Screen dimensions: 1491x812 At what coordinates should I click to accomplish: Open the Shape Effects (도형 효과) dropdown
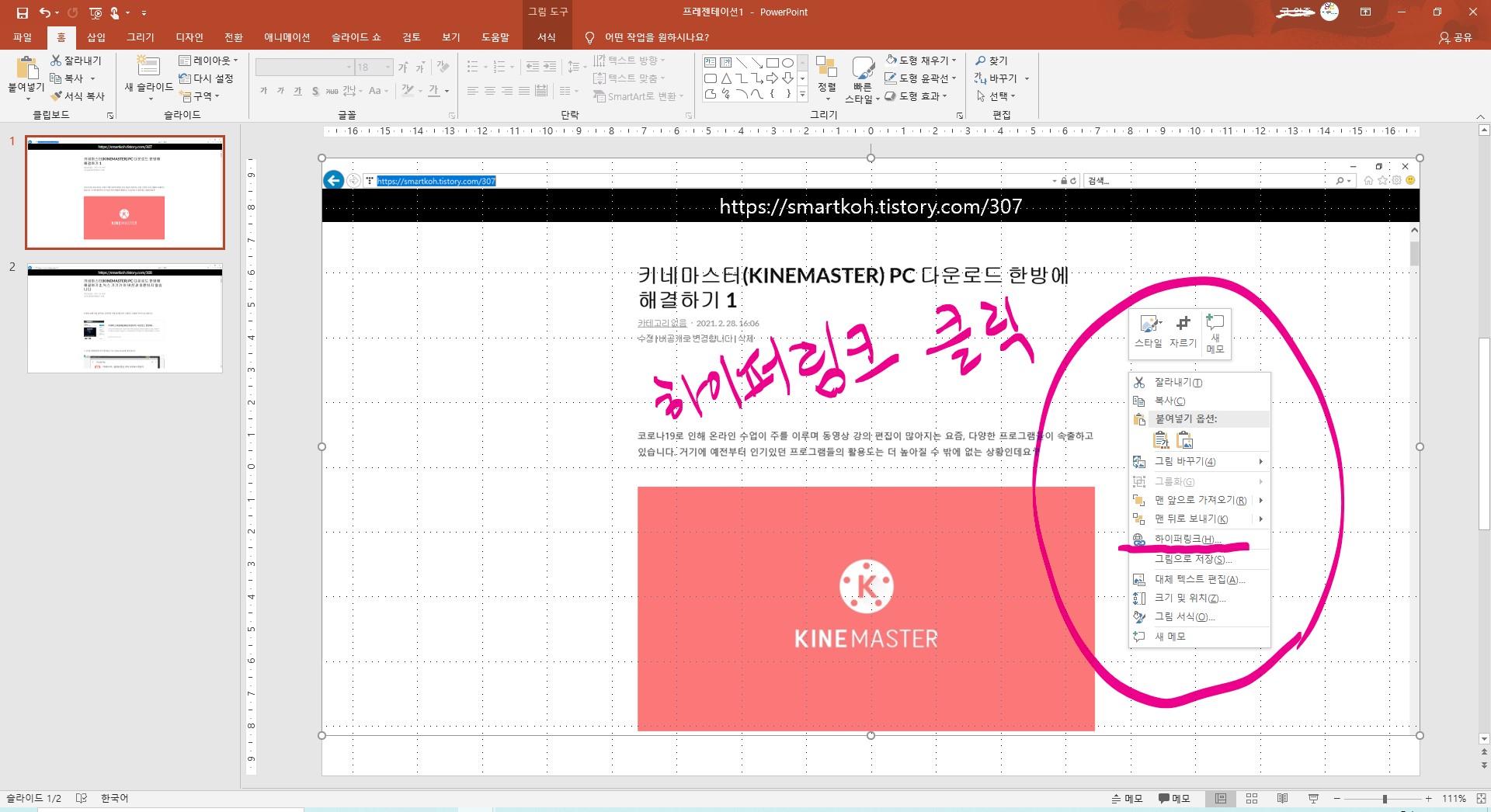916,96
